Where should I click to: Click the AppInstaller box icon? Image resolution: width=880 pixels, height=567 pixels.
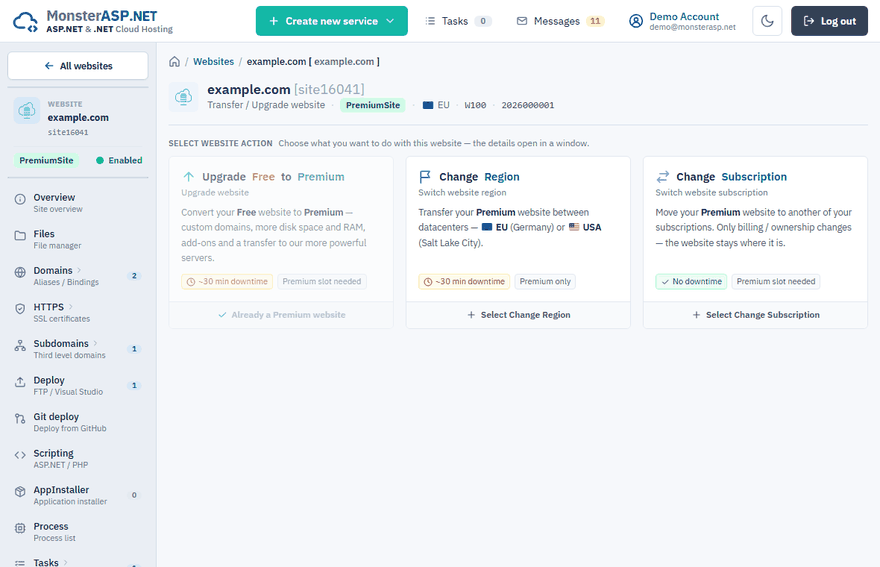[x=20, y=491]
